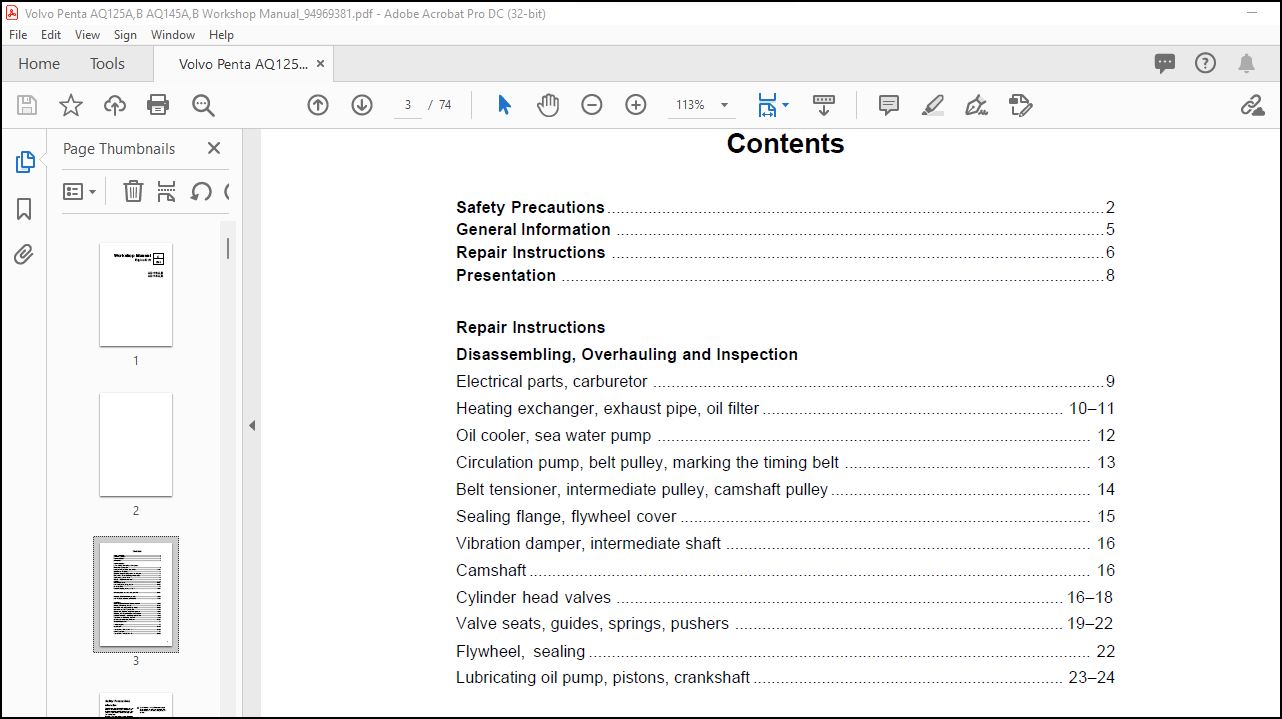This screenshot has height=719, width=1282.
Task: Click Electrical parts, carburetor entry
Action: (785, 381)
